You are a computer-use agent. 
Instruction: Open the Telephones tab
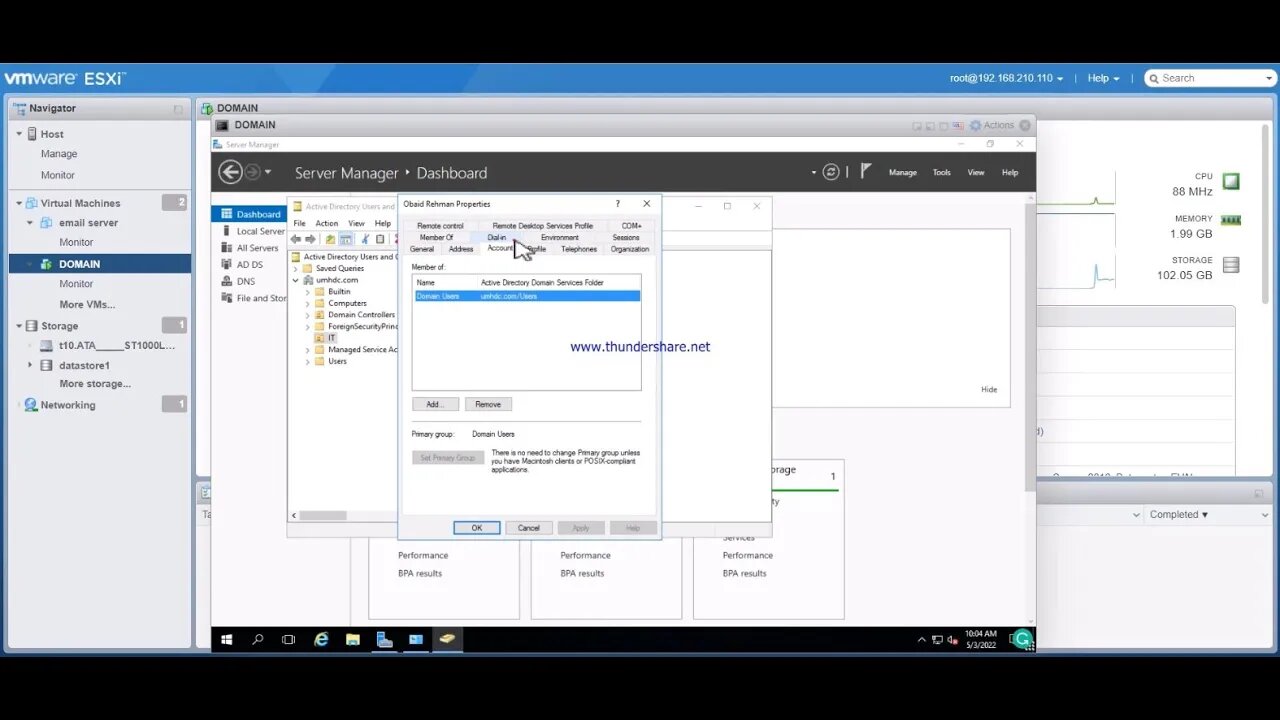click(579, 249)
